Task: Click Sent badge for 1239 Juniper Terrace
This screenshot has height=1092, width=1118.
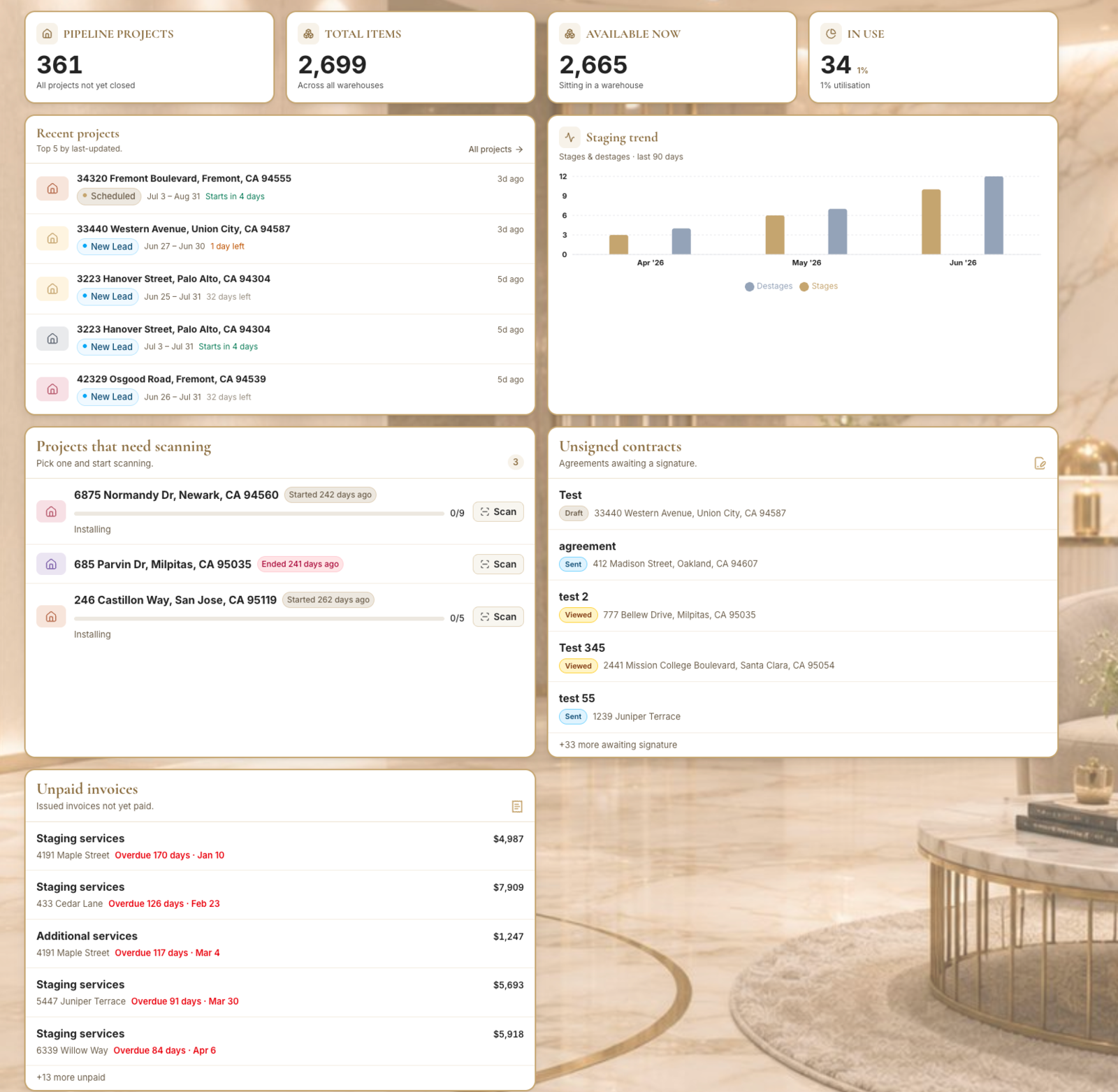Action: (573, 716)
